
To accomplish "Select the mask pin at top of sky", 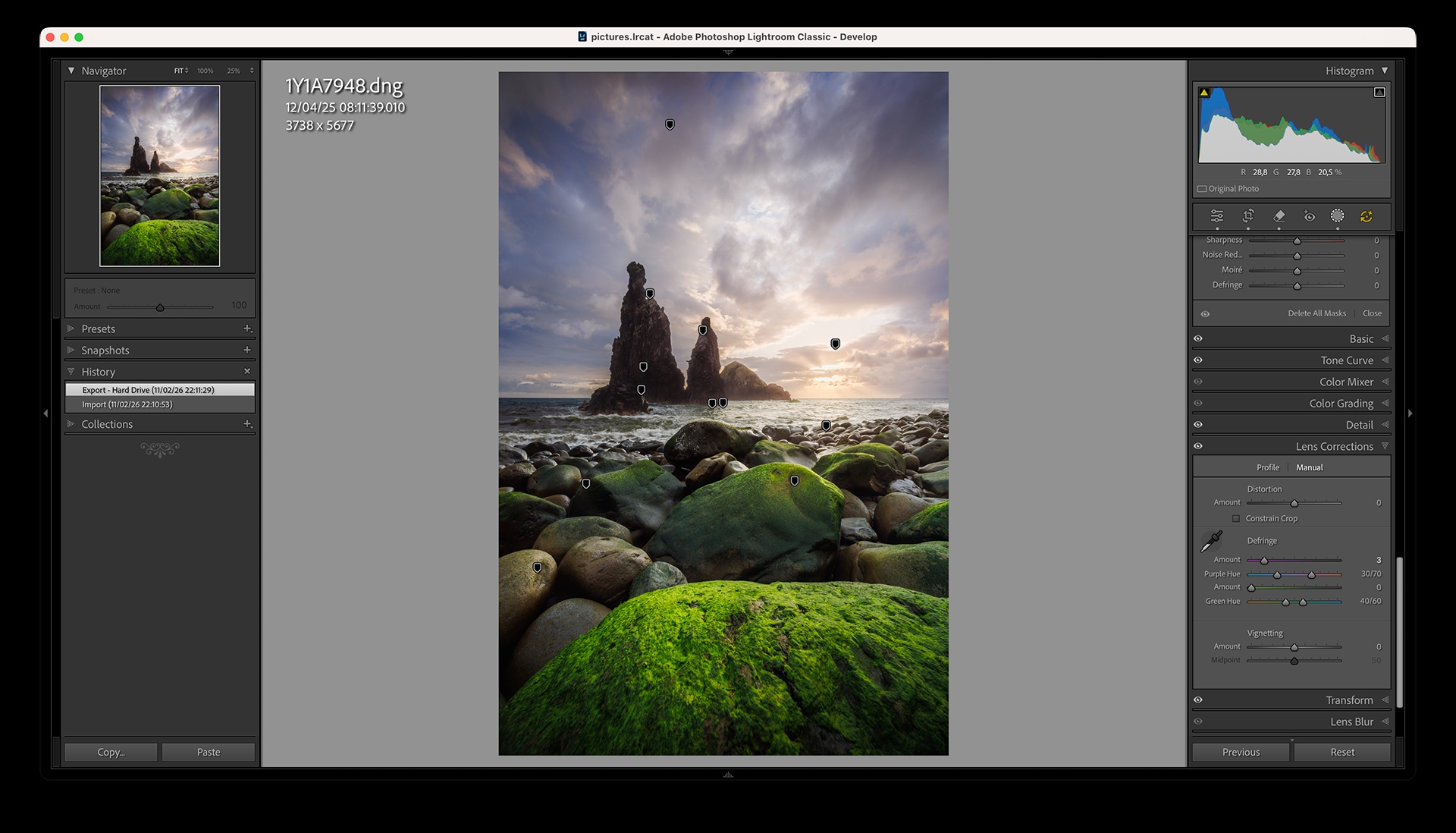I will pyautogui.click(x=670, y=124).
